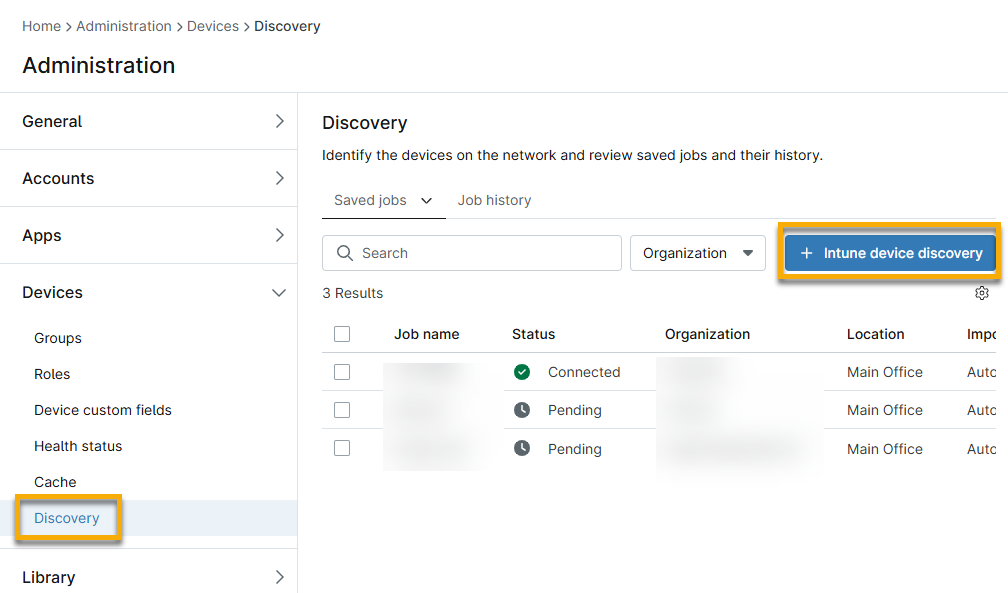Screen dimensions: 1008x593
Task: Select Discovery in the Devices sidebar
Action: click(67, 518)
